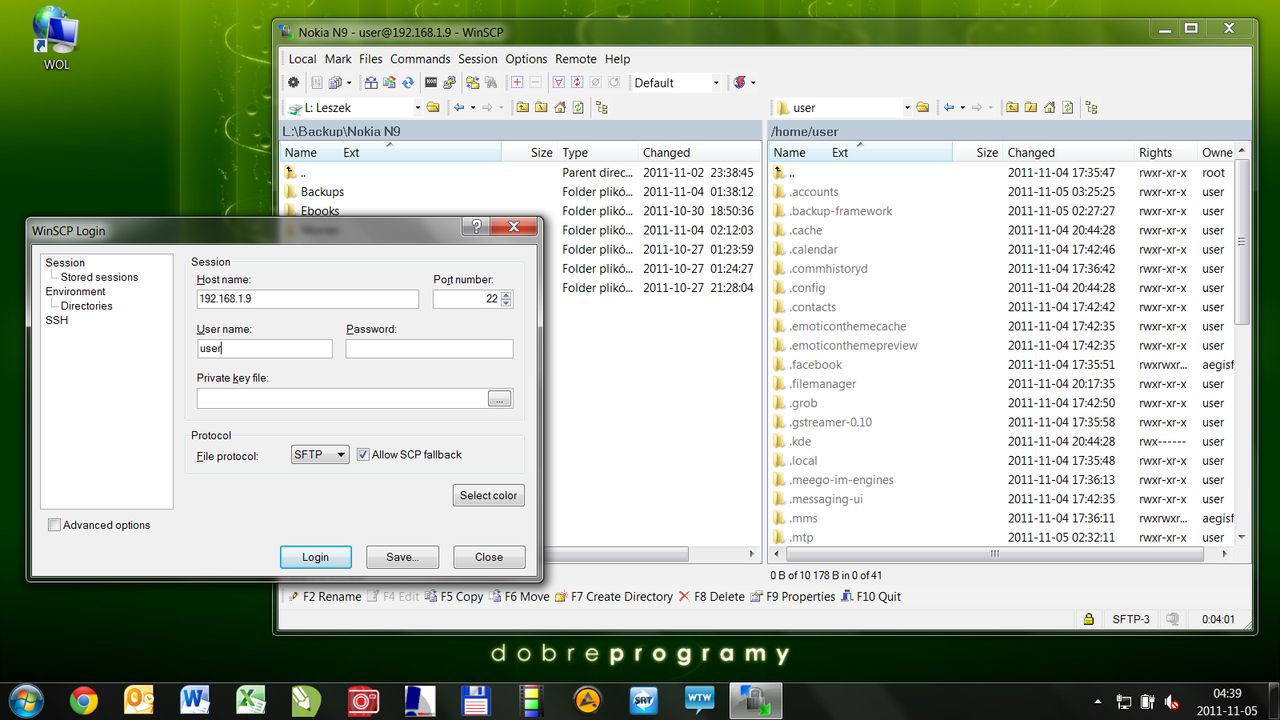Open the Options menu
The image size is (1280, 720).
point(526,59)
